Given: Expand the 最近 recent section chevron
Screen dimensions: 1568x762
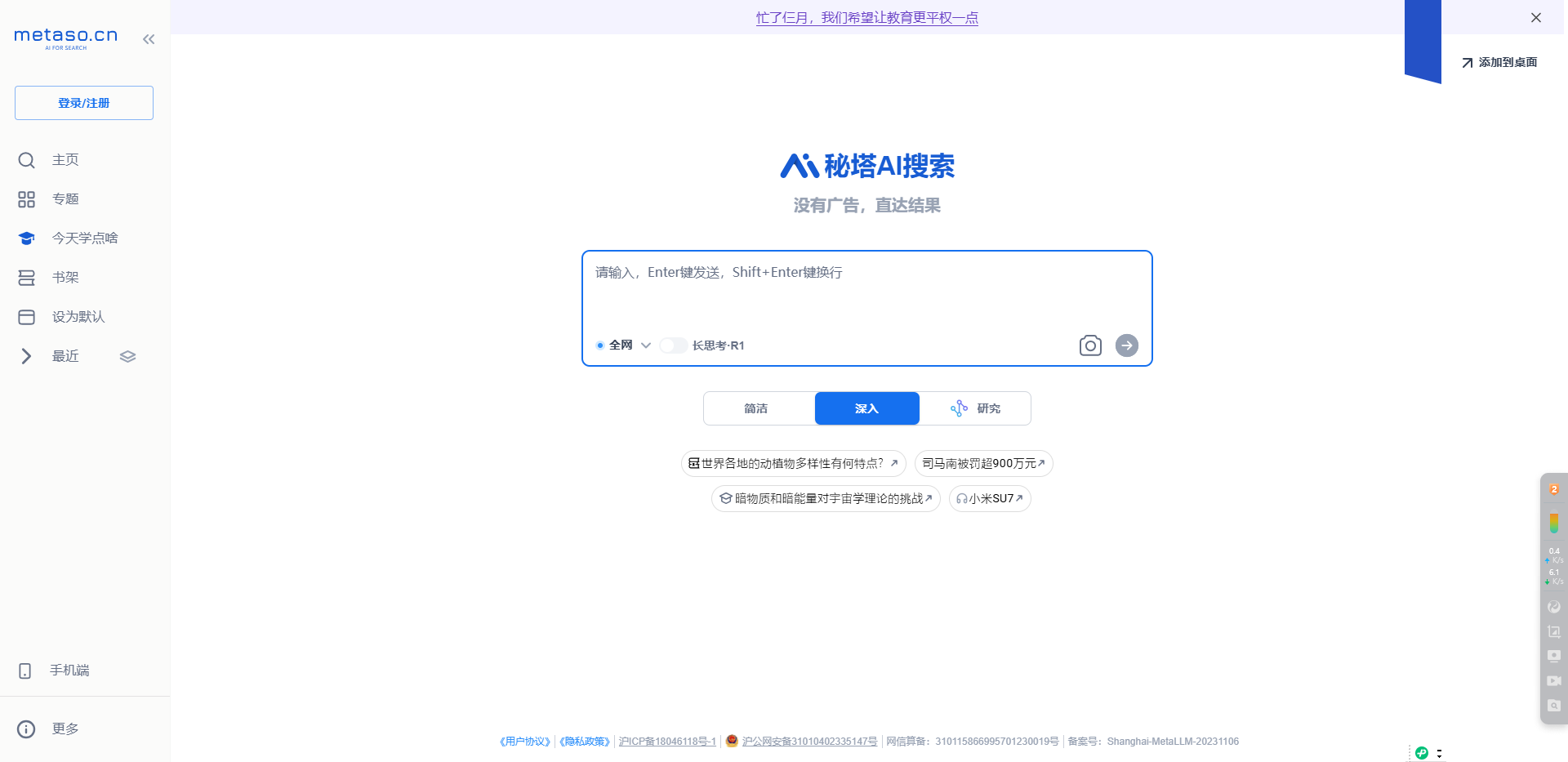Looking at the screenshot, I should coord(26,356).
